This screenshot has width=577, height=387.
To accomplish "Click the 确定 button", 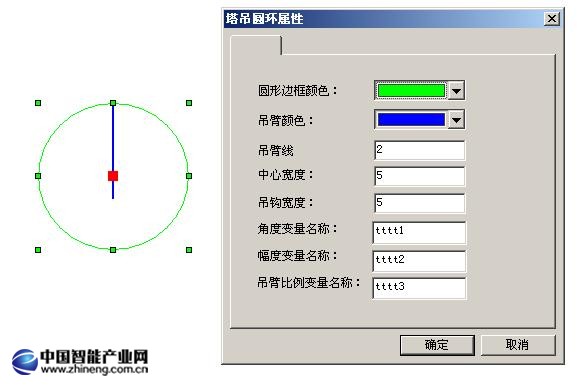I will point(437,345).
